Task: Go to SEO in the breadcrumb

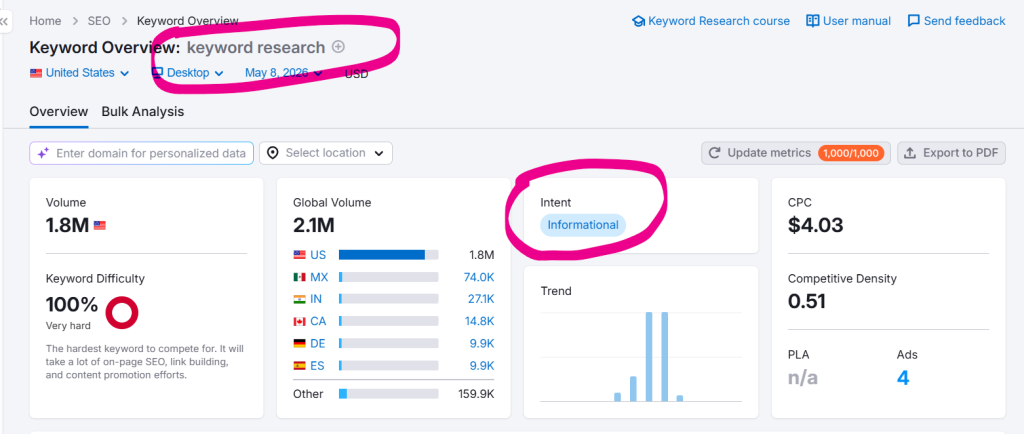Action: click(x=99, y=21)
